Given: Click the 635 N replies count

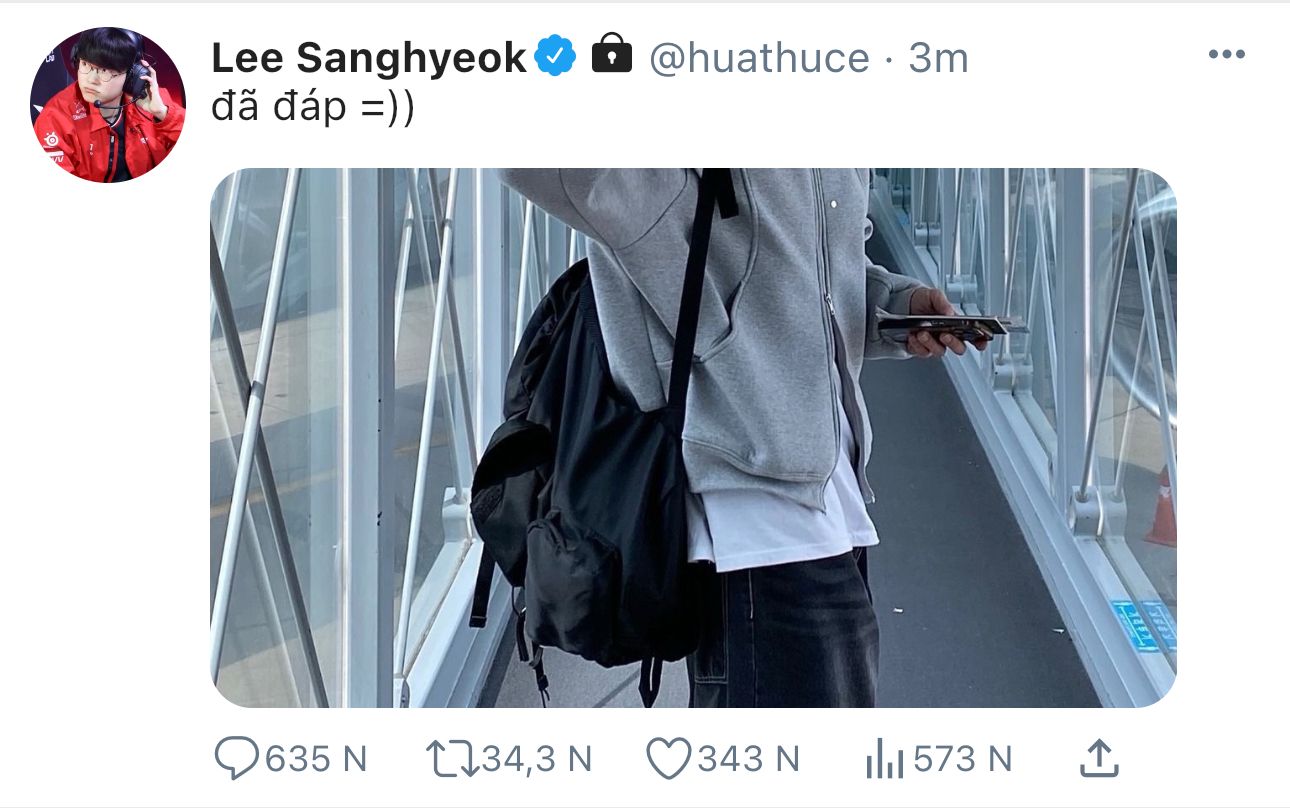Looking at the screenshot, I should (x=316, y=760).
